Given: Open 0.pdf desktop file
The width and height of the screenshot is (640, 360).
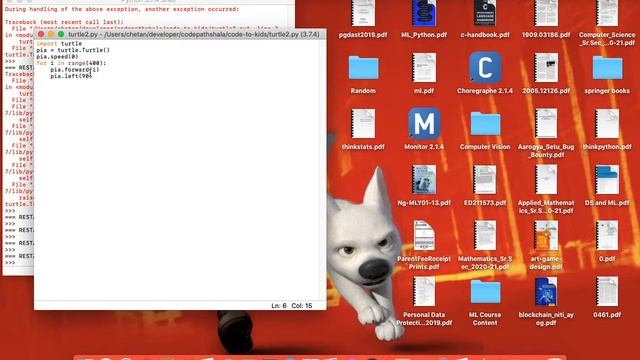Looking at the screenshot, I should click(607, 236).
